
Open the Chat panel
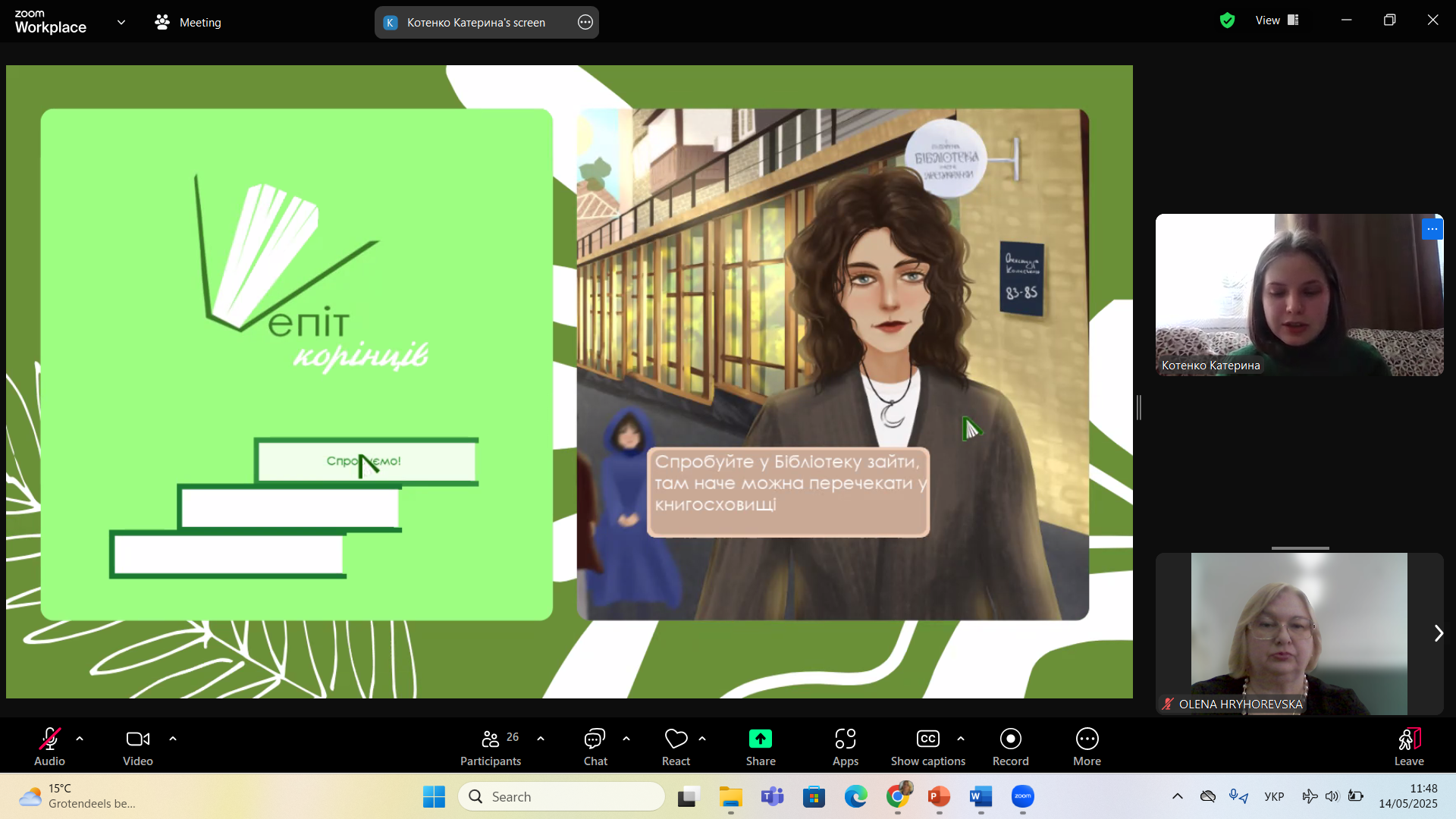(x=595, y=746)
